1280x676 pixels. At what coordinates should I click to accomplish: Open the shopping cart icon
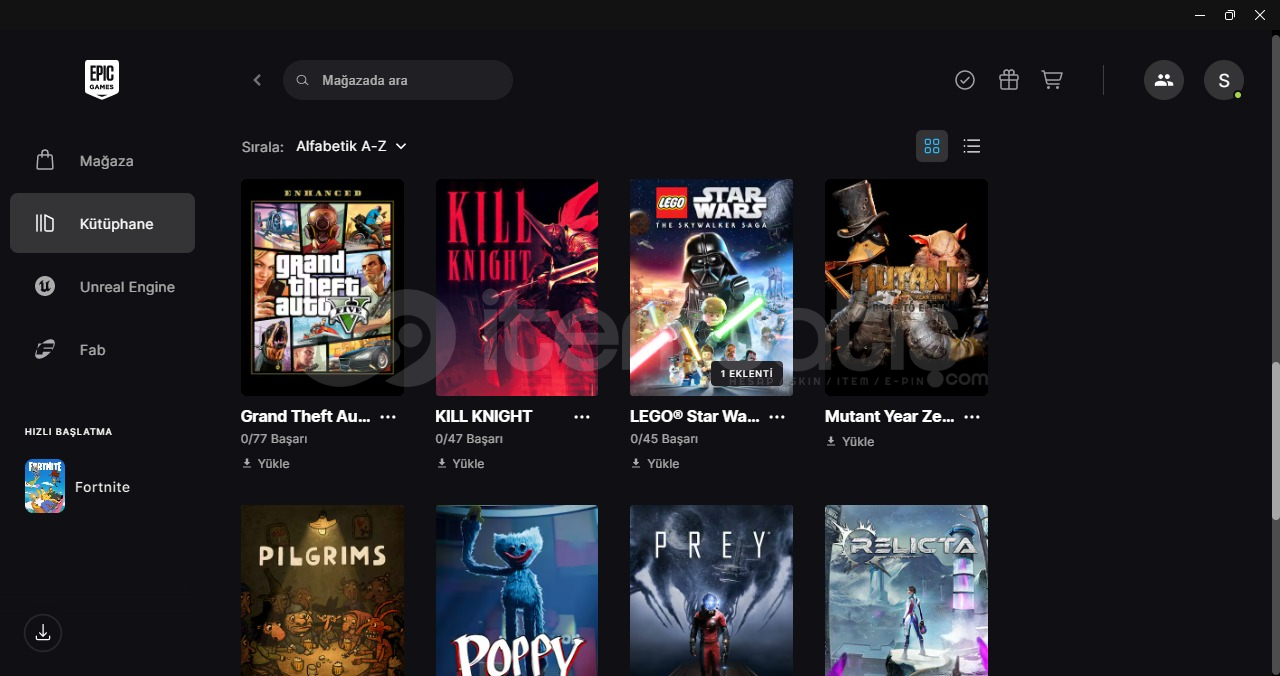point(1052,80)
